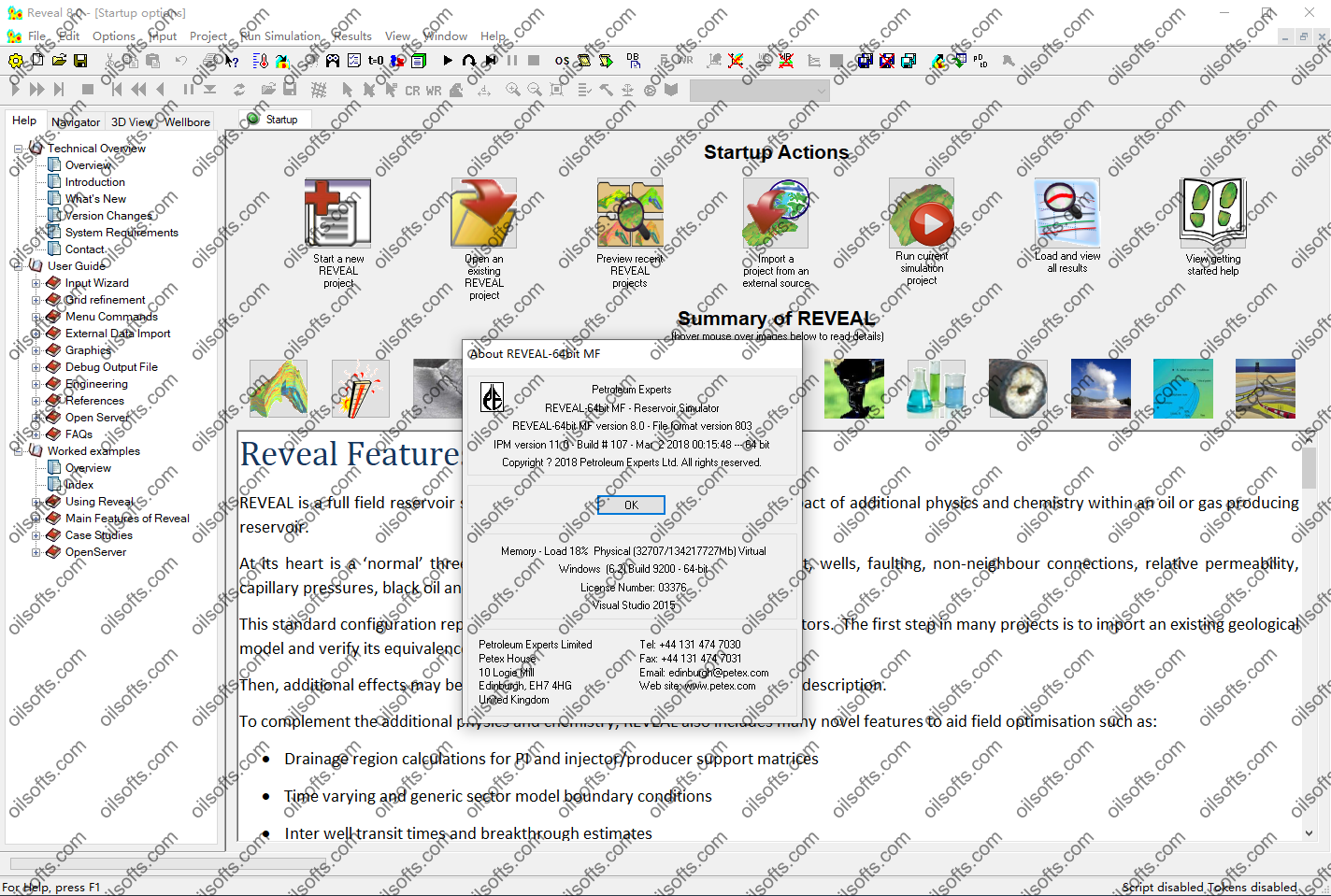Click the OS OpenServer toolbar icon

pos(562,61)
